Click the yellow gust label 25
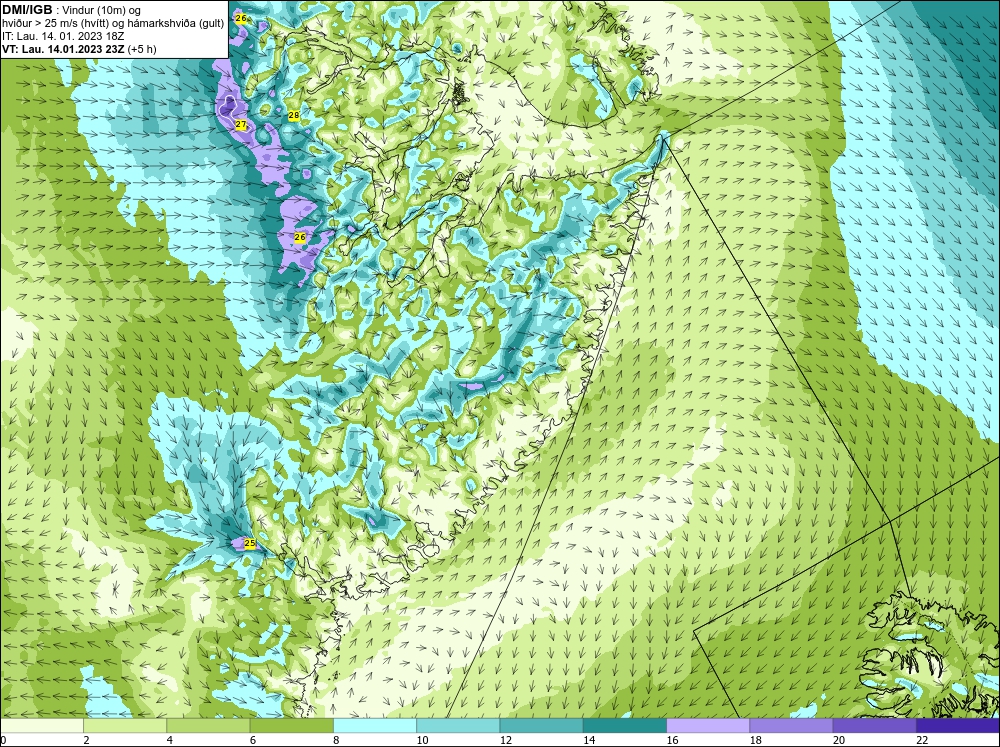This screenshot has width=1000, height=747. 250,544
